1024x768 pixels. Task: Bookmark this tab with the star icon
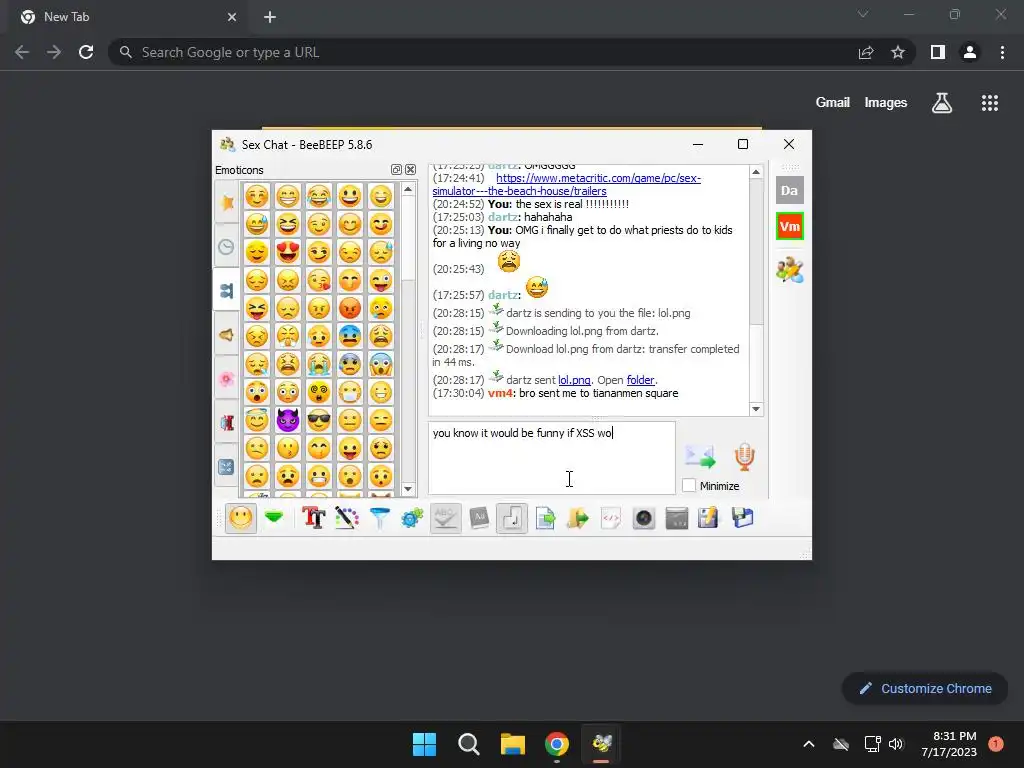tap(898, 52)
